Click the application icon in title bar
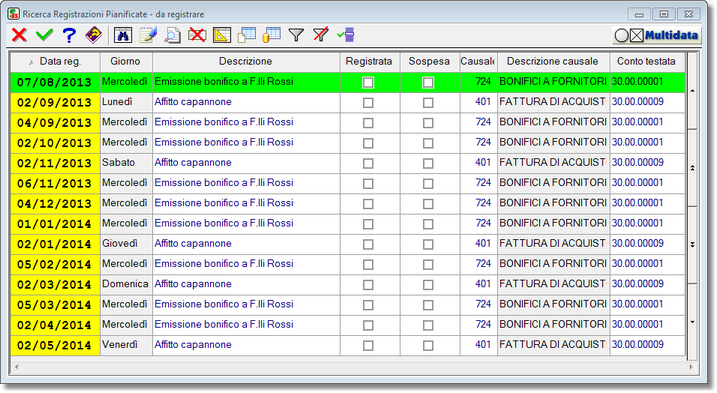The height and width of the screenshot is (393, 717). tap(14, 14)
